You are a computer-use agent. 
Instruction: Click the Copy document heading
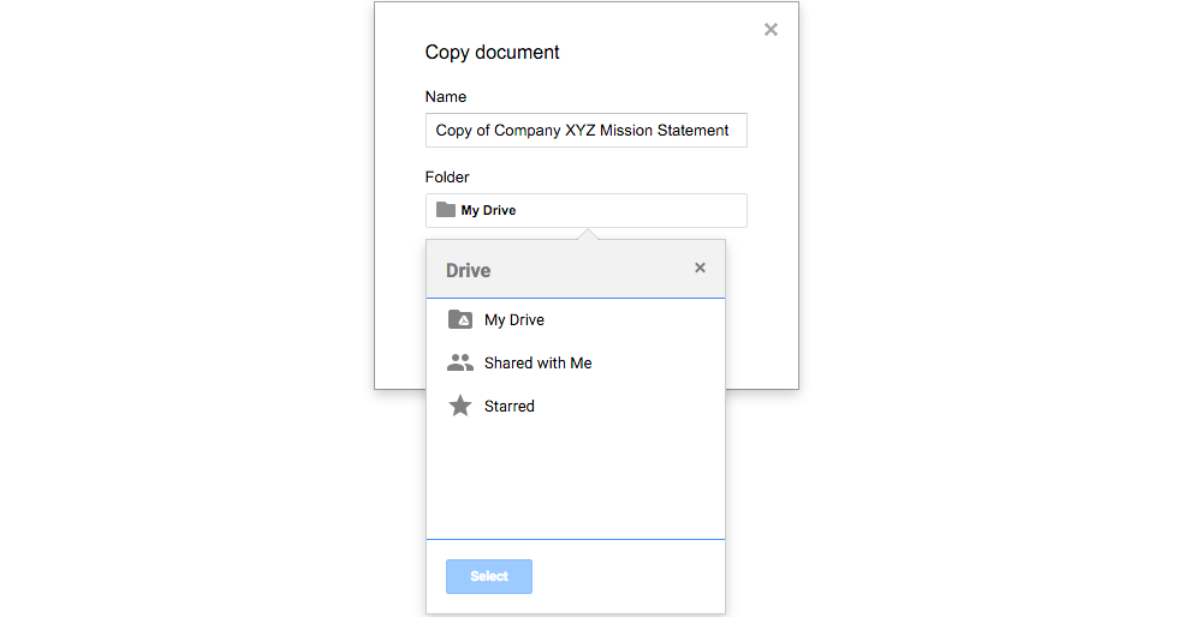coord(492,52)
